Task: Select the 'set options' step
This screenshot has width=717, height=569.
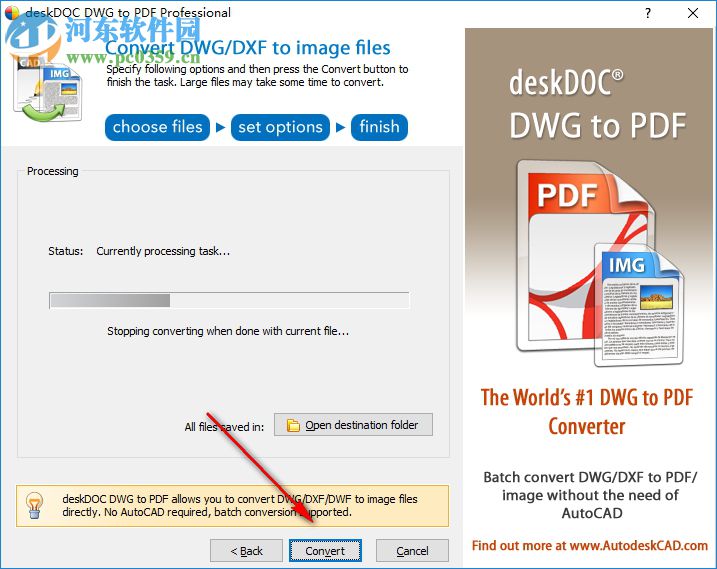Action: [280, 127]
